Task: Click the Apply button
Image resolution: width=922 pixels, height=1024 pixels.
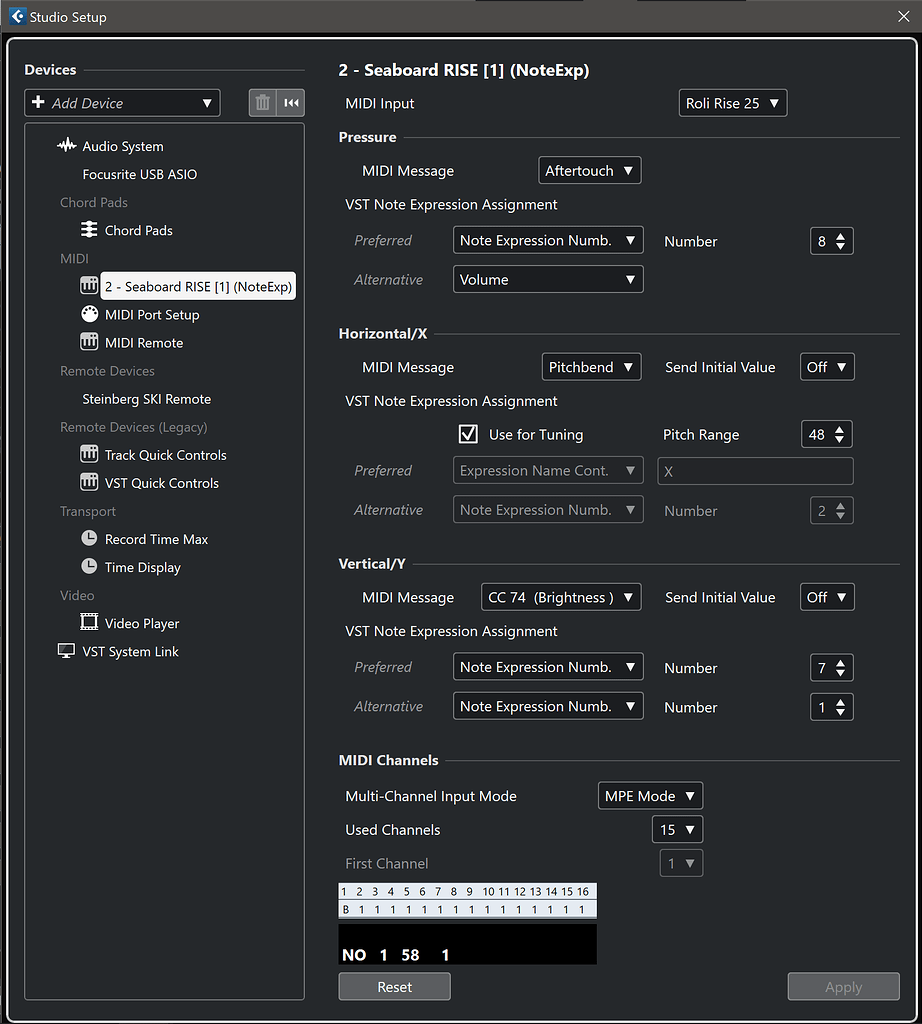Action: click(x=843, y=986)
